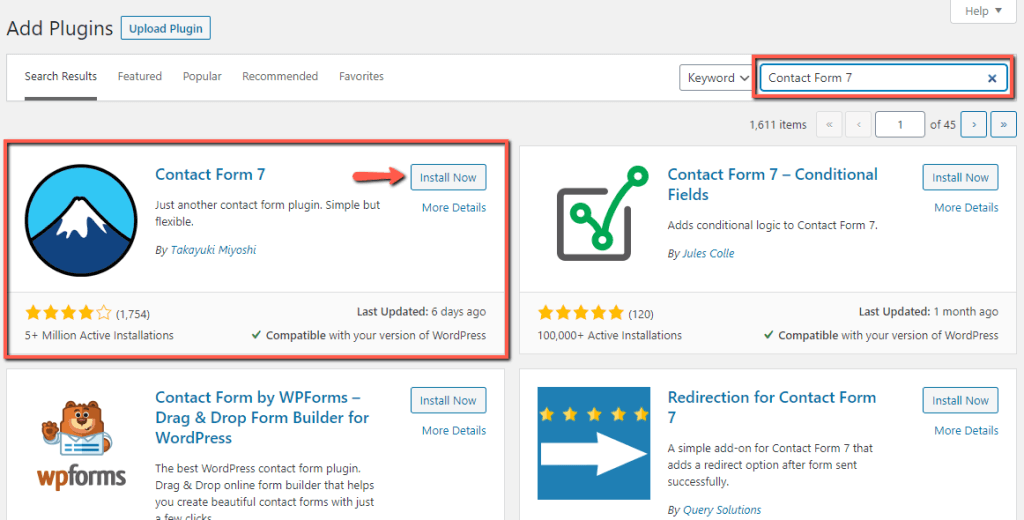Viewport: 1024px width, 520px height.
Task: Open More Details for Contact Form 7
Action: click(454, 208)
